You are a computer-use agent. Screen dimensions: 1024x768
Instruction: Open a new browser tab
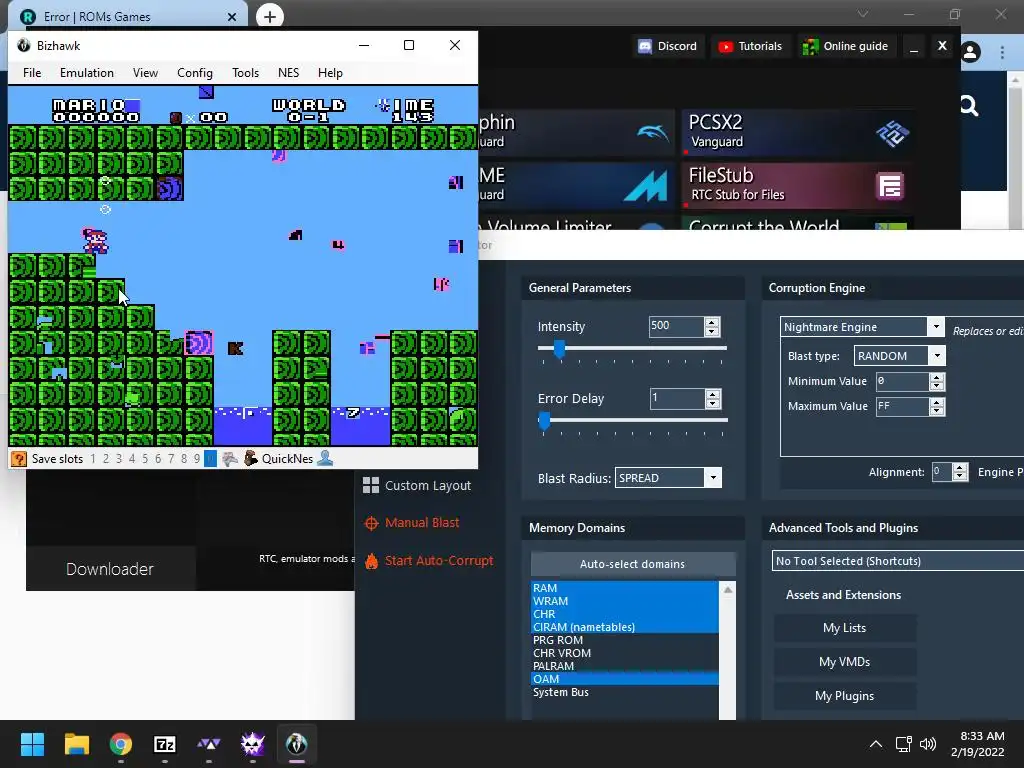pyautogui.click(x=270, y=16)
